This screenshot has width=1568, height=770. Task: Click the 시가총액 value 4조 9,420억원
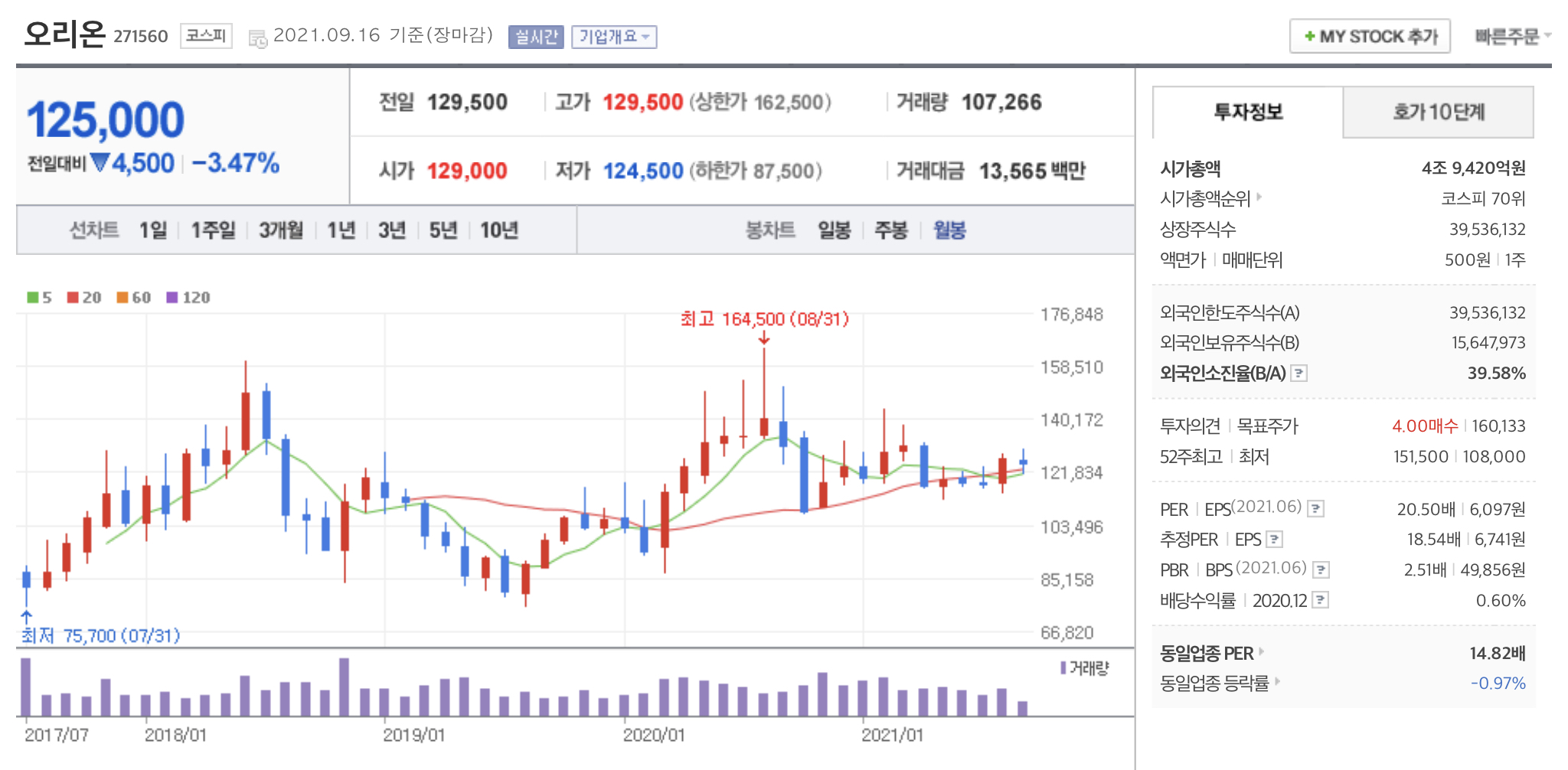1474,168
